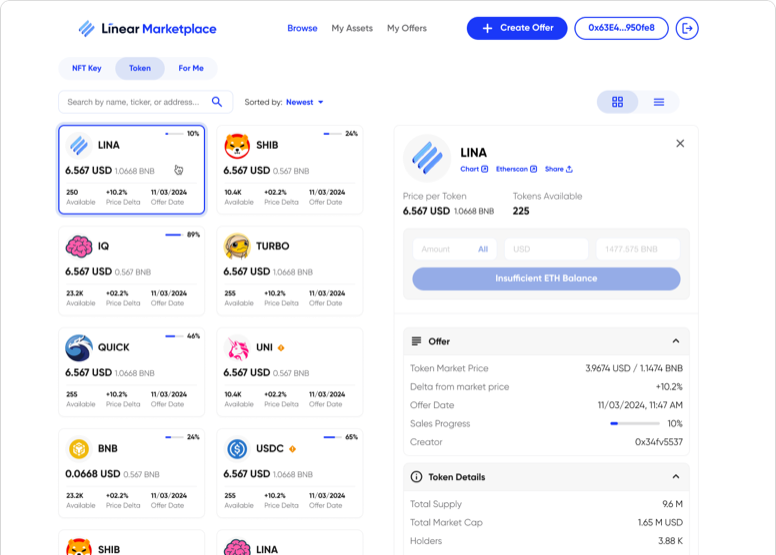The image size is (776, 555).
Task: Click the search magnifier icon
Action: (217, 102)
